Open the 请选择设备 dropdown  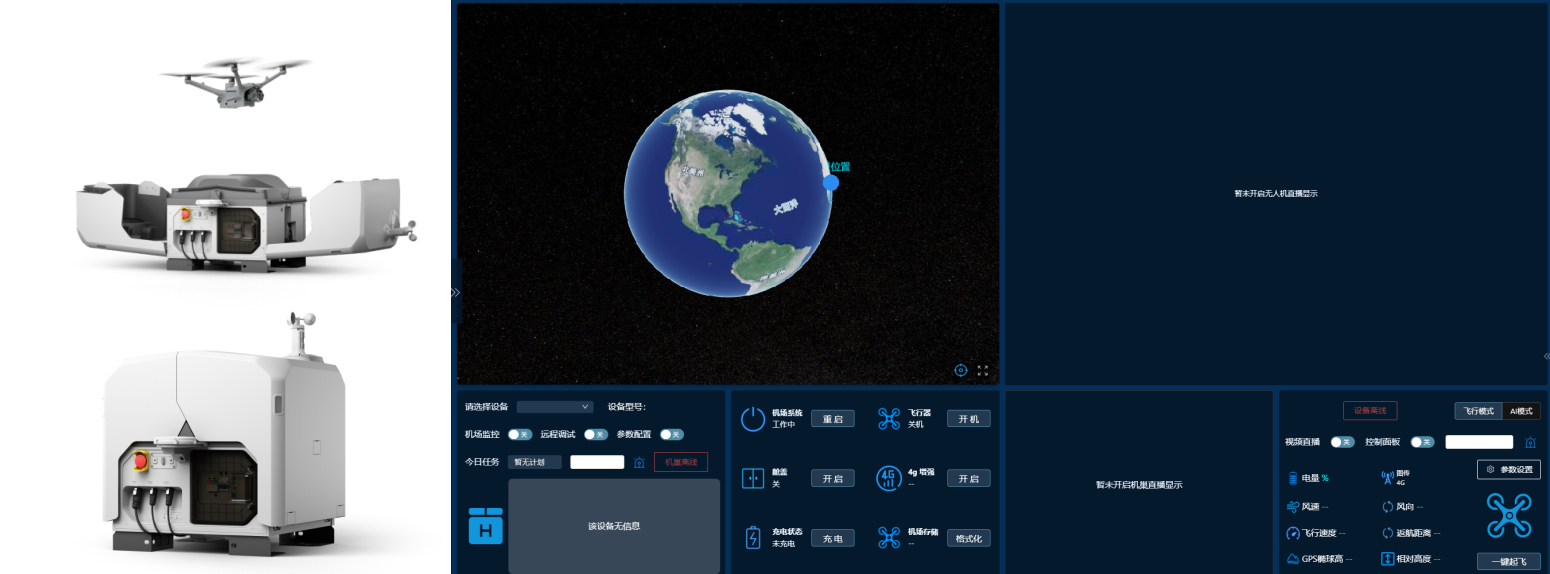[555, 407]
